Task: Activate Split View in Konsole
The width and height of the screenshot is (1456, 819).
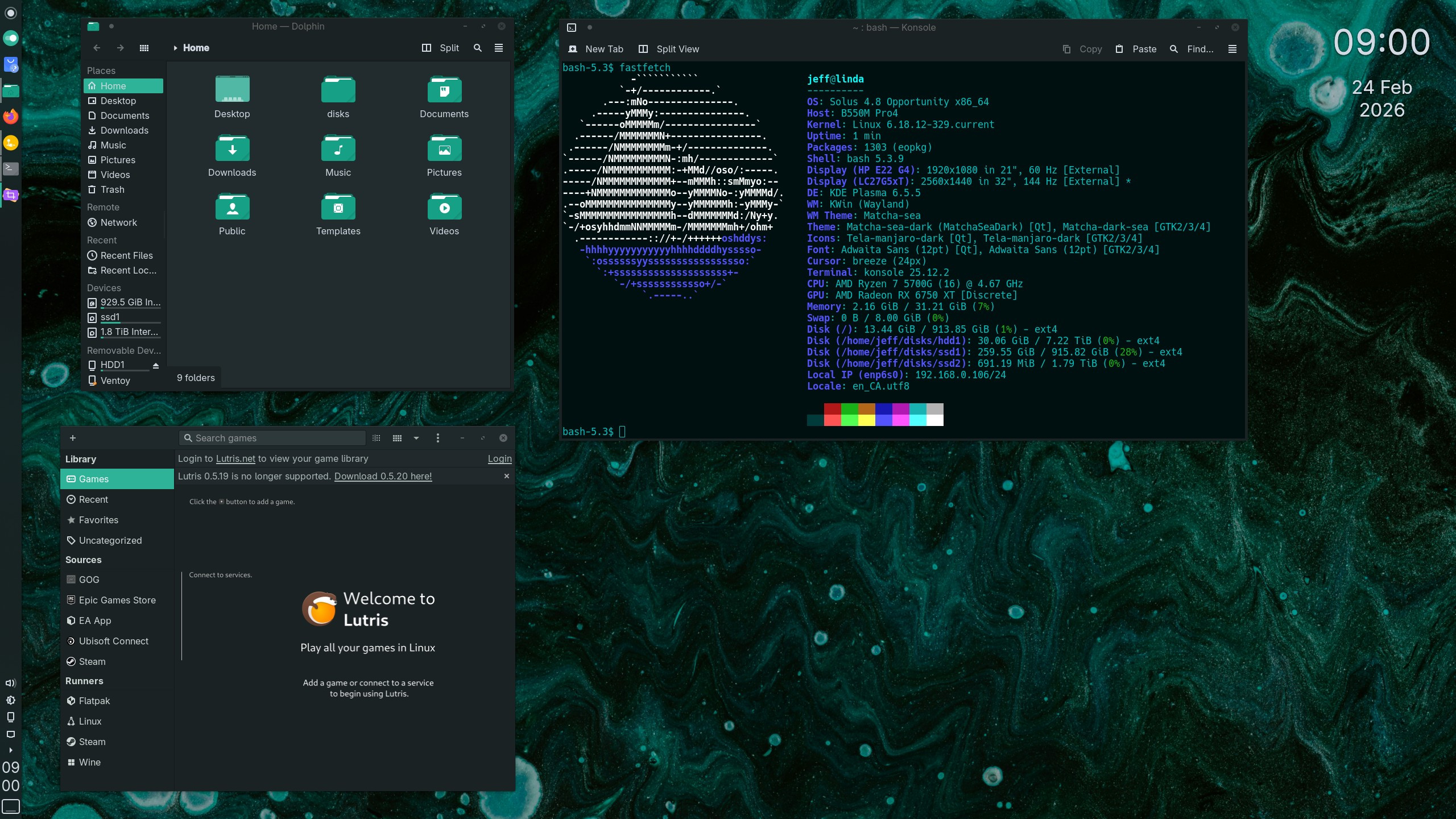Action: (668, 49)
